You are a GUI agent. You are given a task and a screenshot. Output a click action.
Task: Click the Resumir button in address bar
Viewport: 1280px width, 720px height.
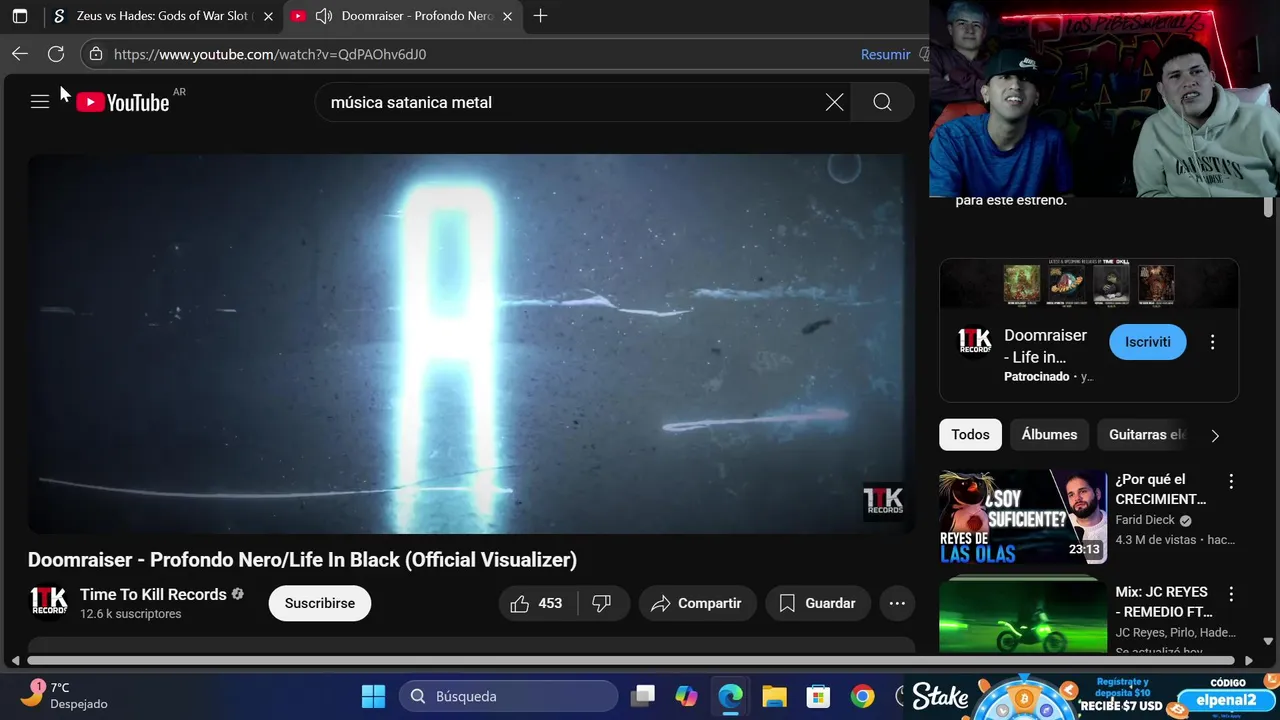pos(885,54)
